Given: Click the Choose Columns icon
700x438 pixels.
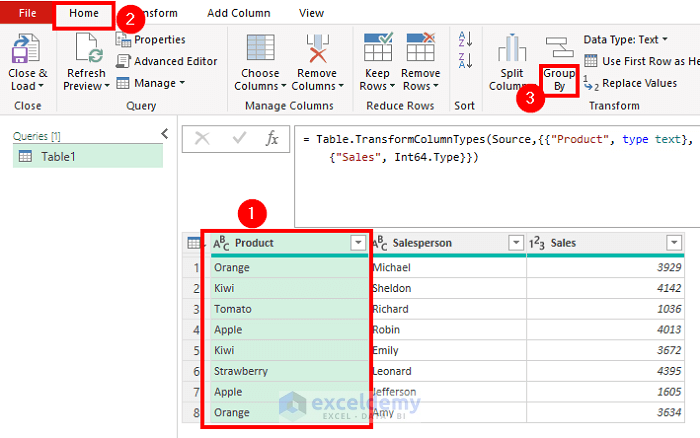Looking at the screenshot, I should click(260, 48).
